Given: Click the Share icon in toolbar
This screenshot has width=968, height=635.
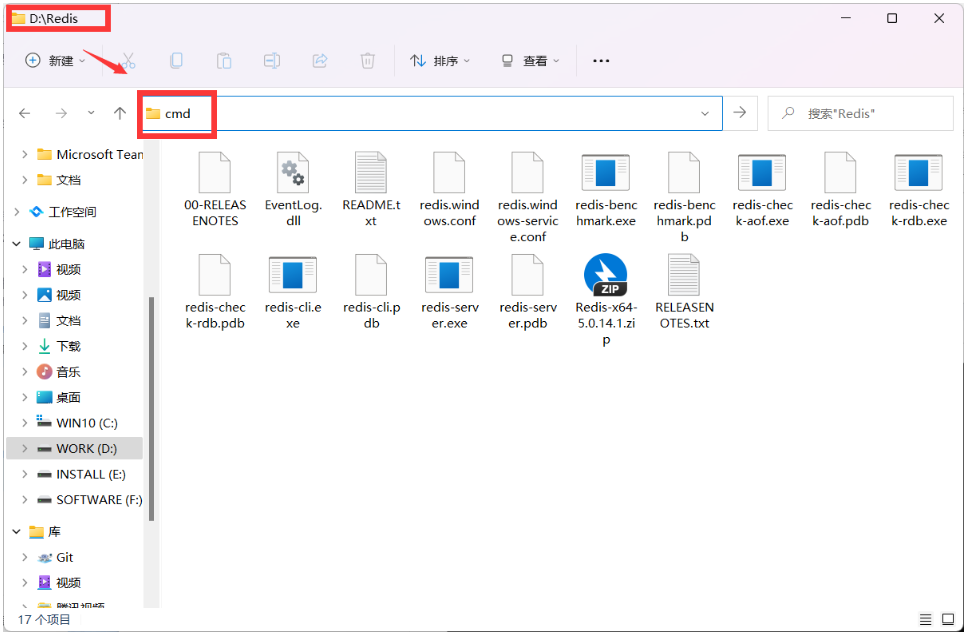Looking at the screenshot, I should coord(320,61).
